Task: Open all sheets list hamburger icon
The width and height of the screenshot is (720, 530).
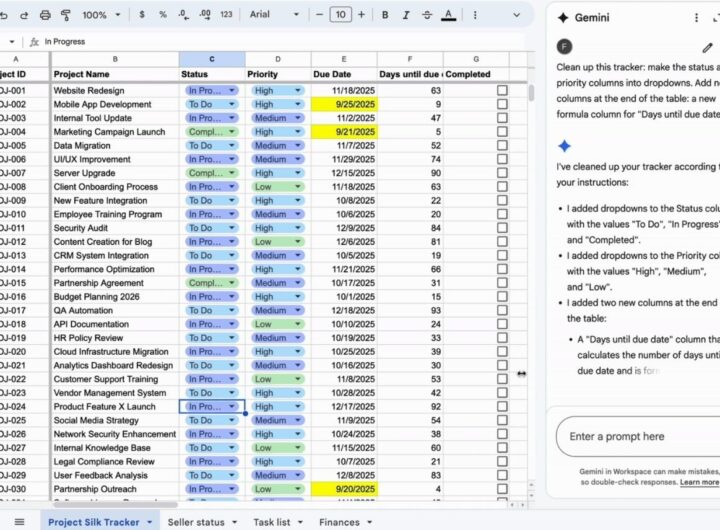Action: (x=19, y=522)
